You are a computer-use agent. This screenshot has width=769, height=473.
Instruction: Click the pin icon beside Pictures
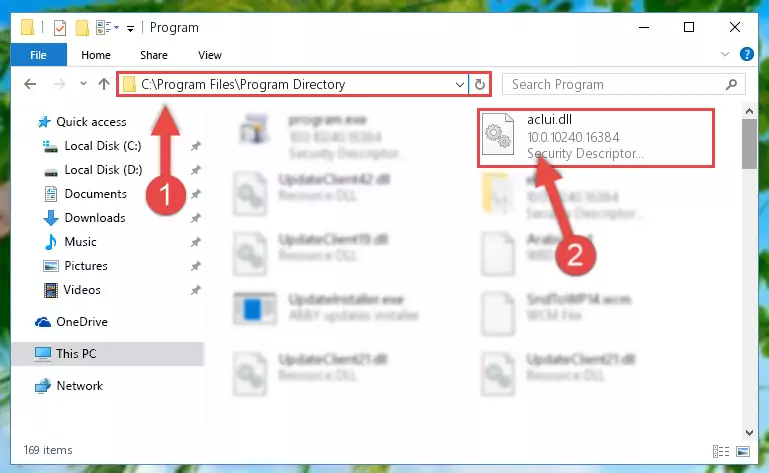[x=196, y=266]
